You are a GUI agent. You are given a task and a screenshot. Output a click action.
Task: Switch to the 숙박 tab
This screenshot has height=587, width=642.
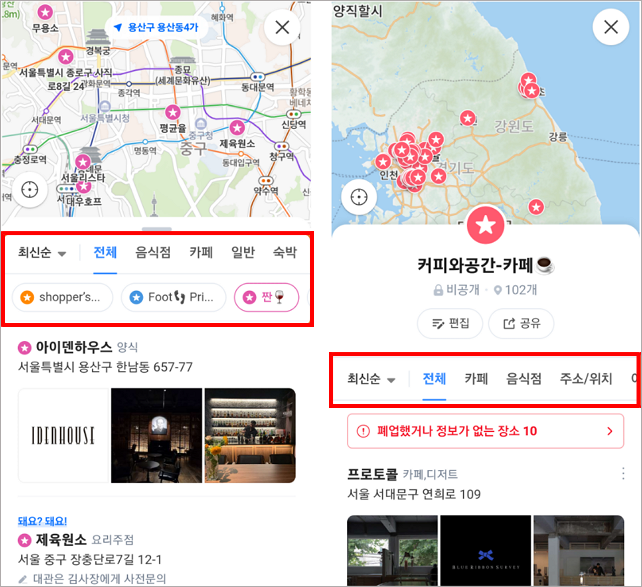tap(285, 252)
